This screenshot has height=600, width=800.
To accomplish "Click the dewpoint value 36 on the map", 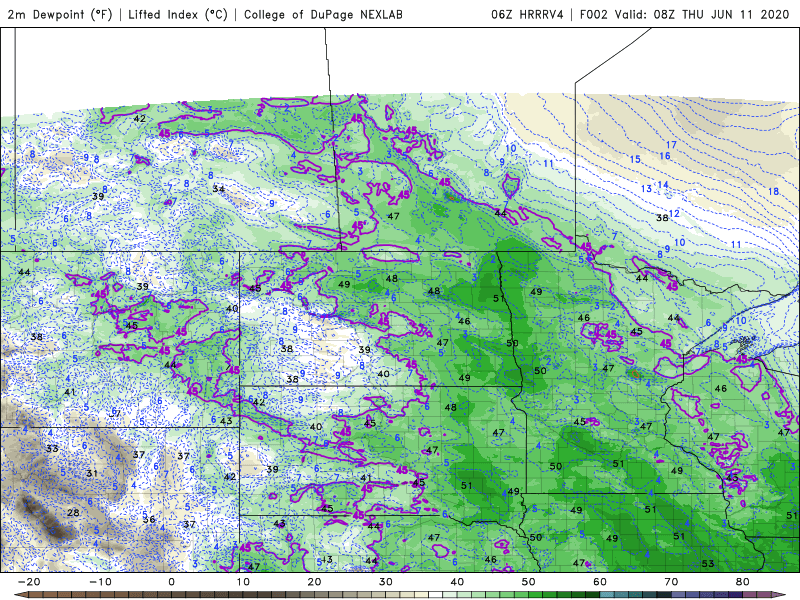I will tap(149, 520).
